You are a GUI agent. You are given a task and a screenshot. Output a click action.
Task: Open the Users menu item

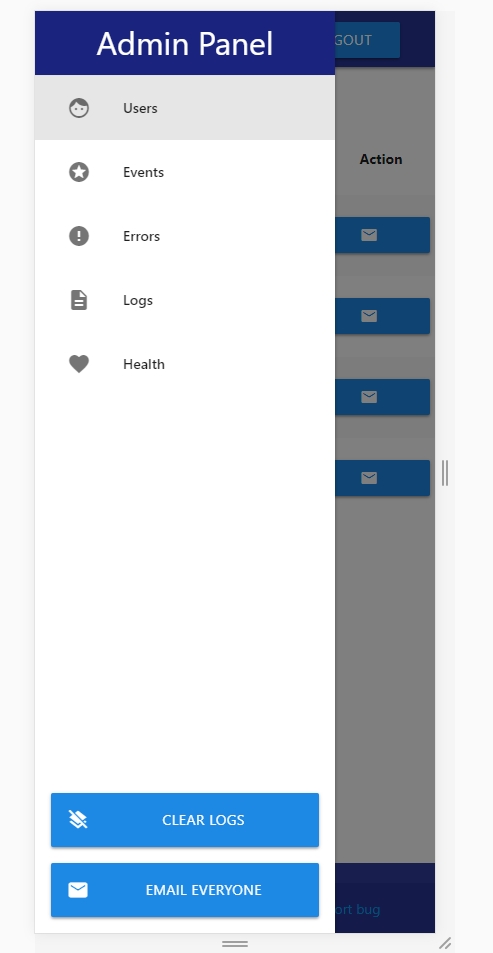(x=185, y=108)
